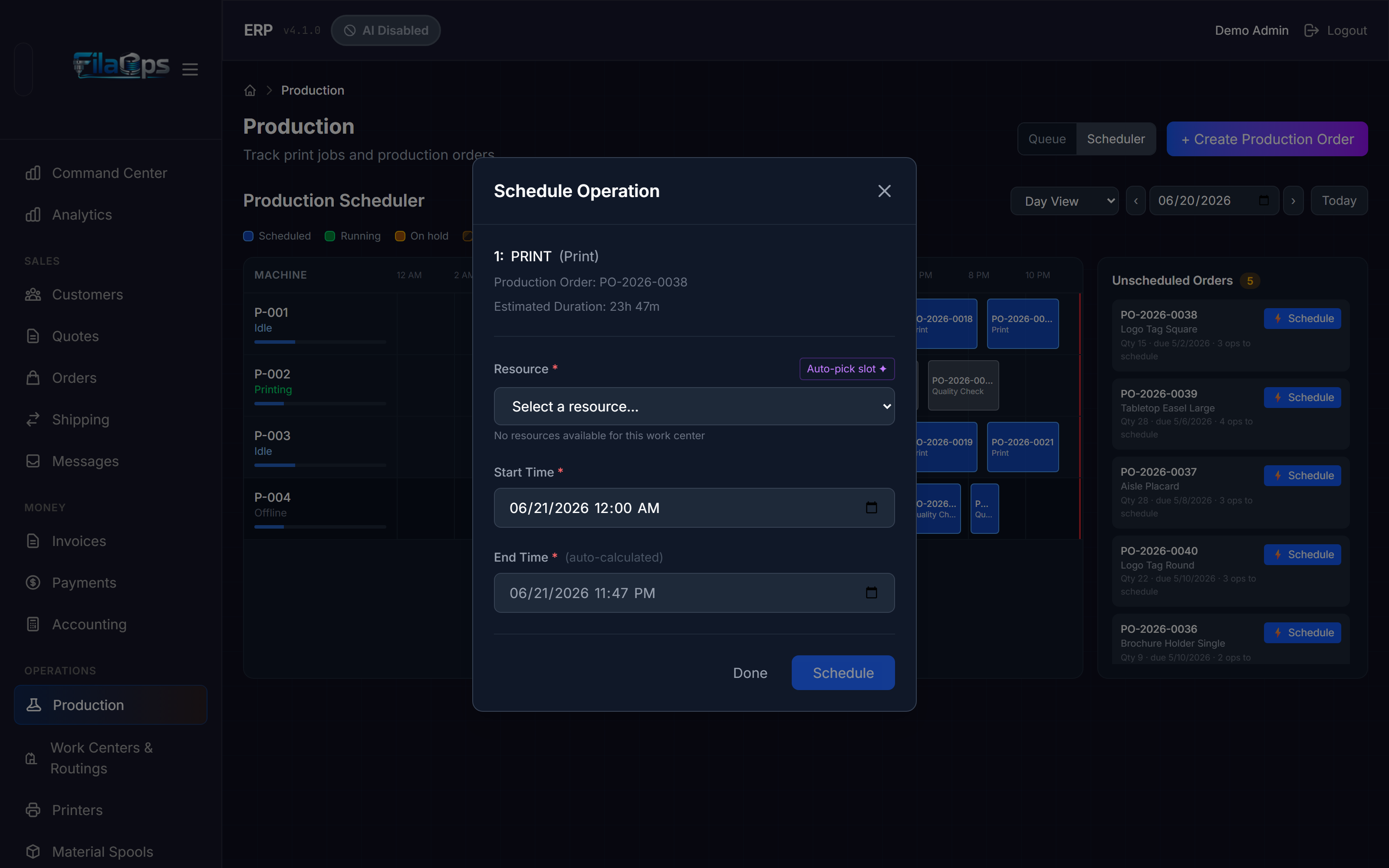
Task: Click the Orders bag icon
Action: pos(33,378)
